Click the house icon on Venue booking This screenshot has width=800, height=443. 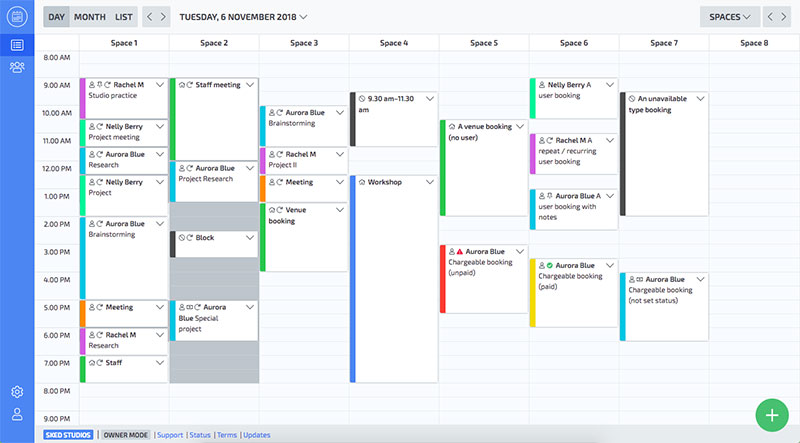click(x=272, y=210)
